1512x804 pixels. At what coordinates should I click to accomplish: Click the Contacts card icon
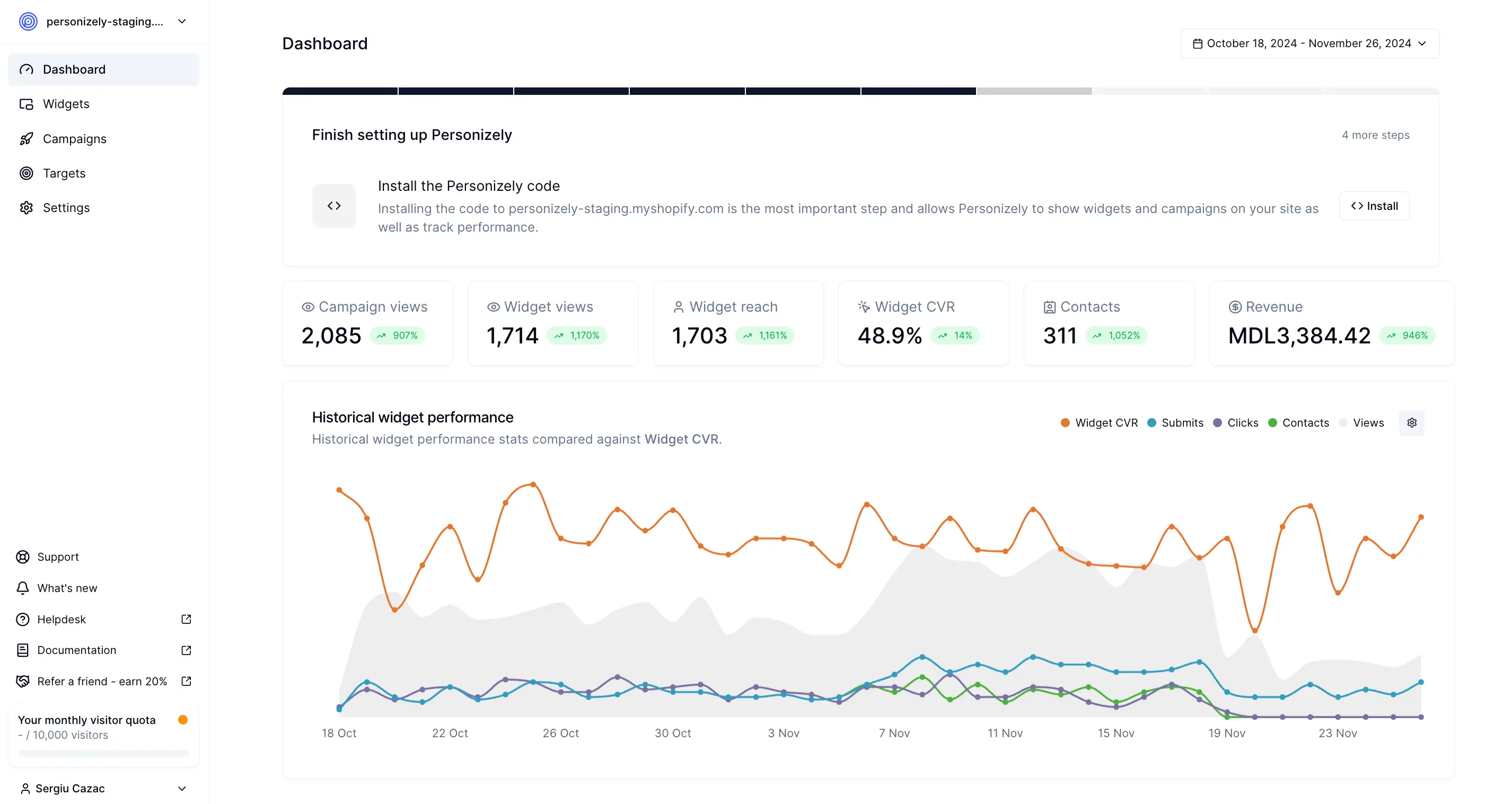click(x=1050, y=307)
